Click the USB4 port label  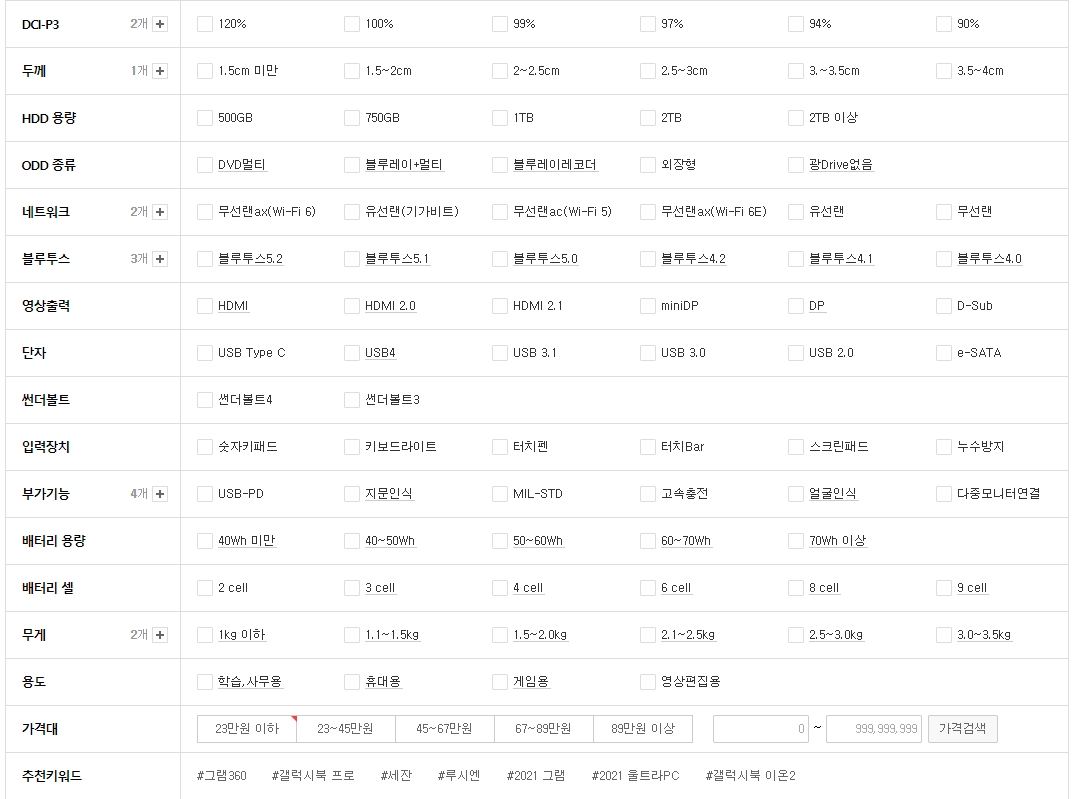pos(380,353)
